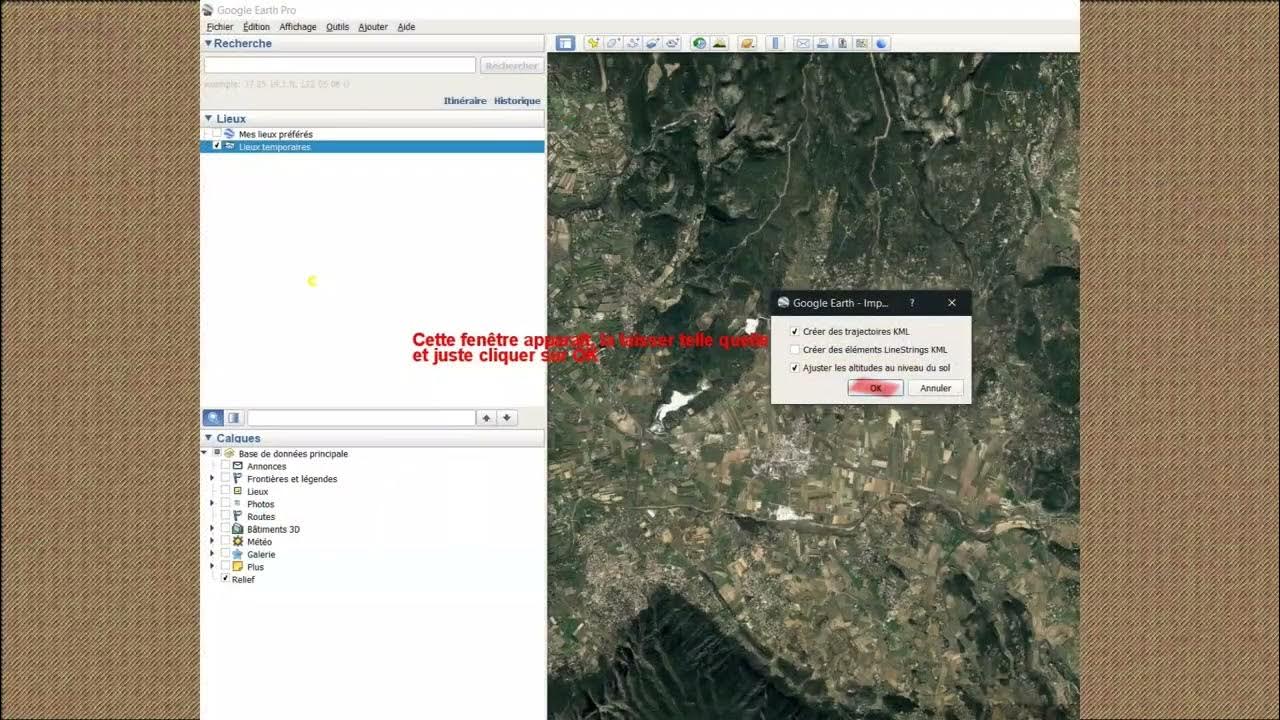Open the Aide menu
This screenshot has height=720, width=1280.
pos(406,27)
